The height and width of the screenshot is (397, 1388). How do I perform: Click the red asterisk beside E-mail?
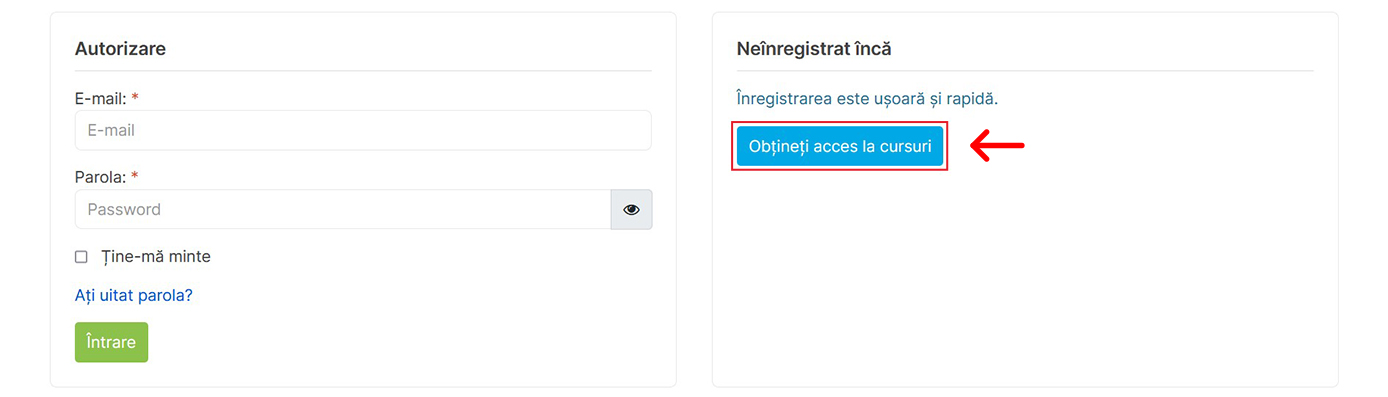coord(135,98)
